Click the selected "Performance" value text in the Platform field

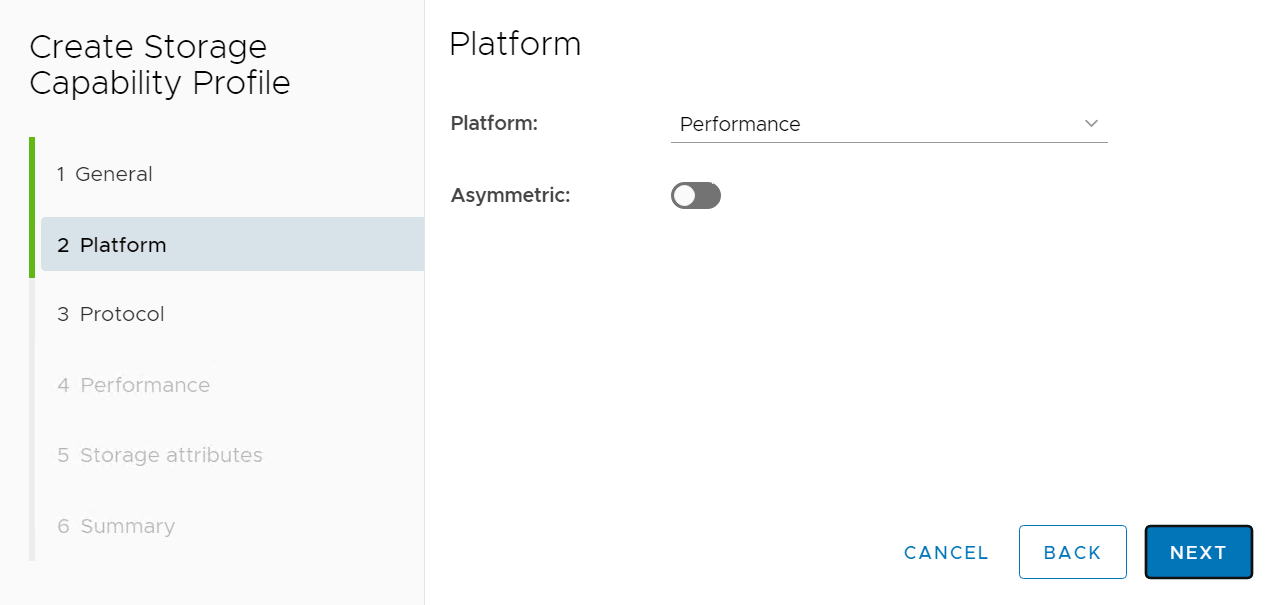coord(740,124)
